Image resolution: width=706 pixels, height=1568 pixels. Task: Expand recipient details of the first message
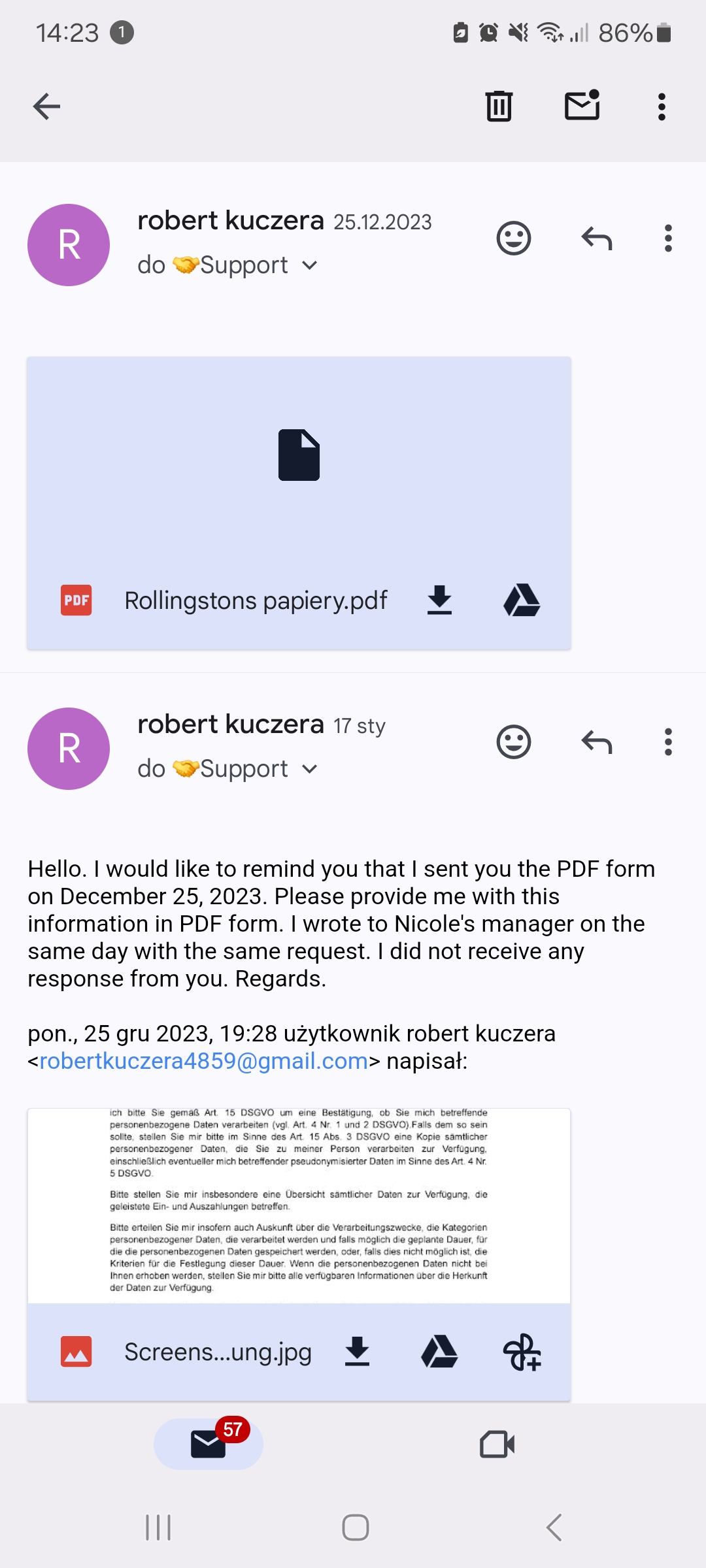(310, 265)
